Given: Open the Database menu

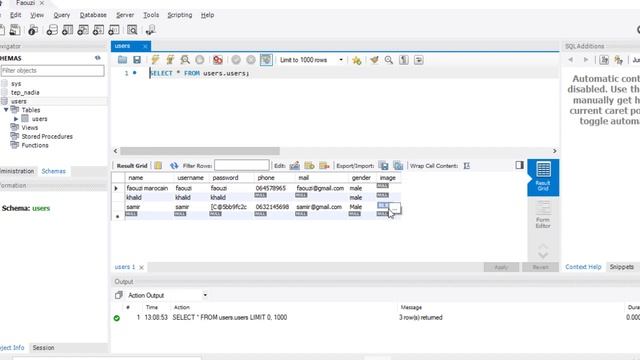Looking at the screenshot, I should pos(93,15).
